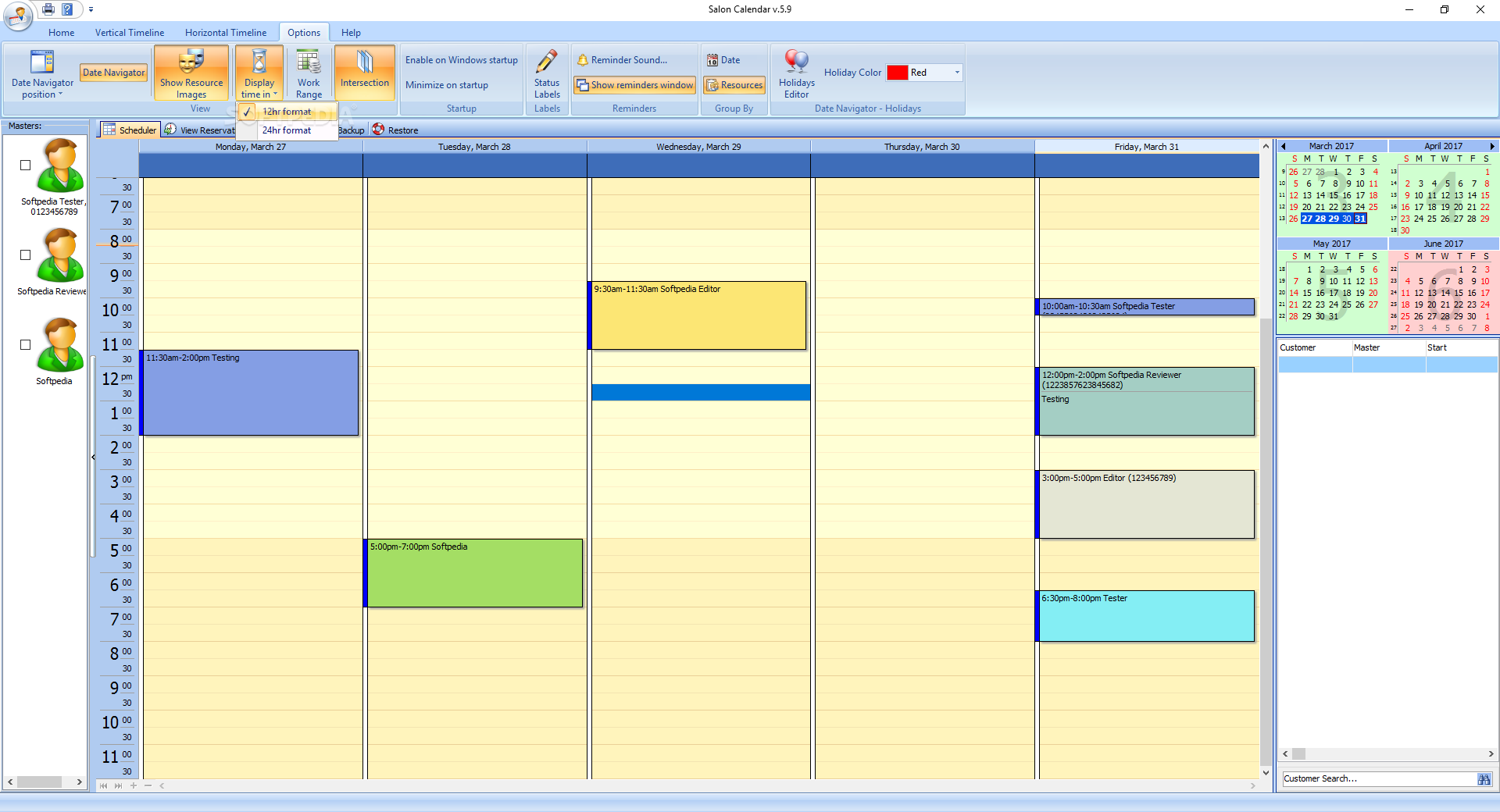1500x812 pixels.
Task: Expand the Holiday Color dropdown arrow
Action: [x=957, y=73]
